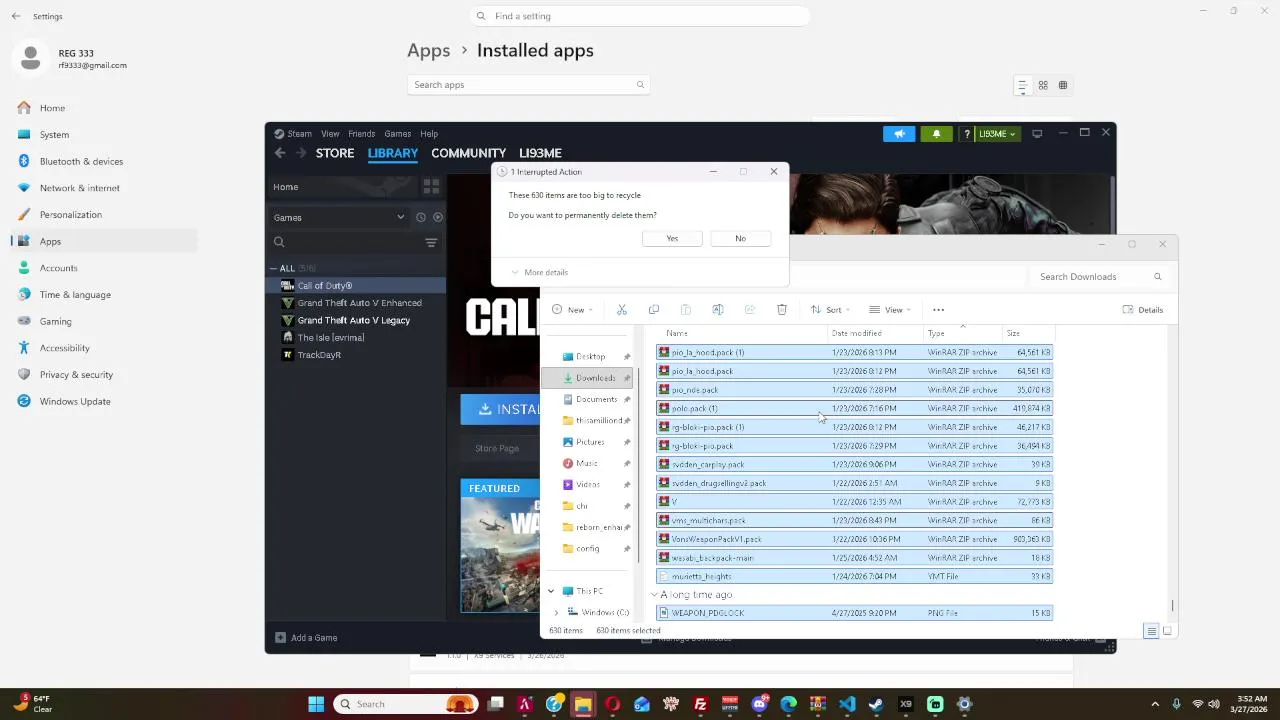Click Steam notifications bell icon

937,134
